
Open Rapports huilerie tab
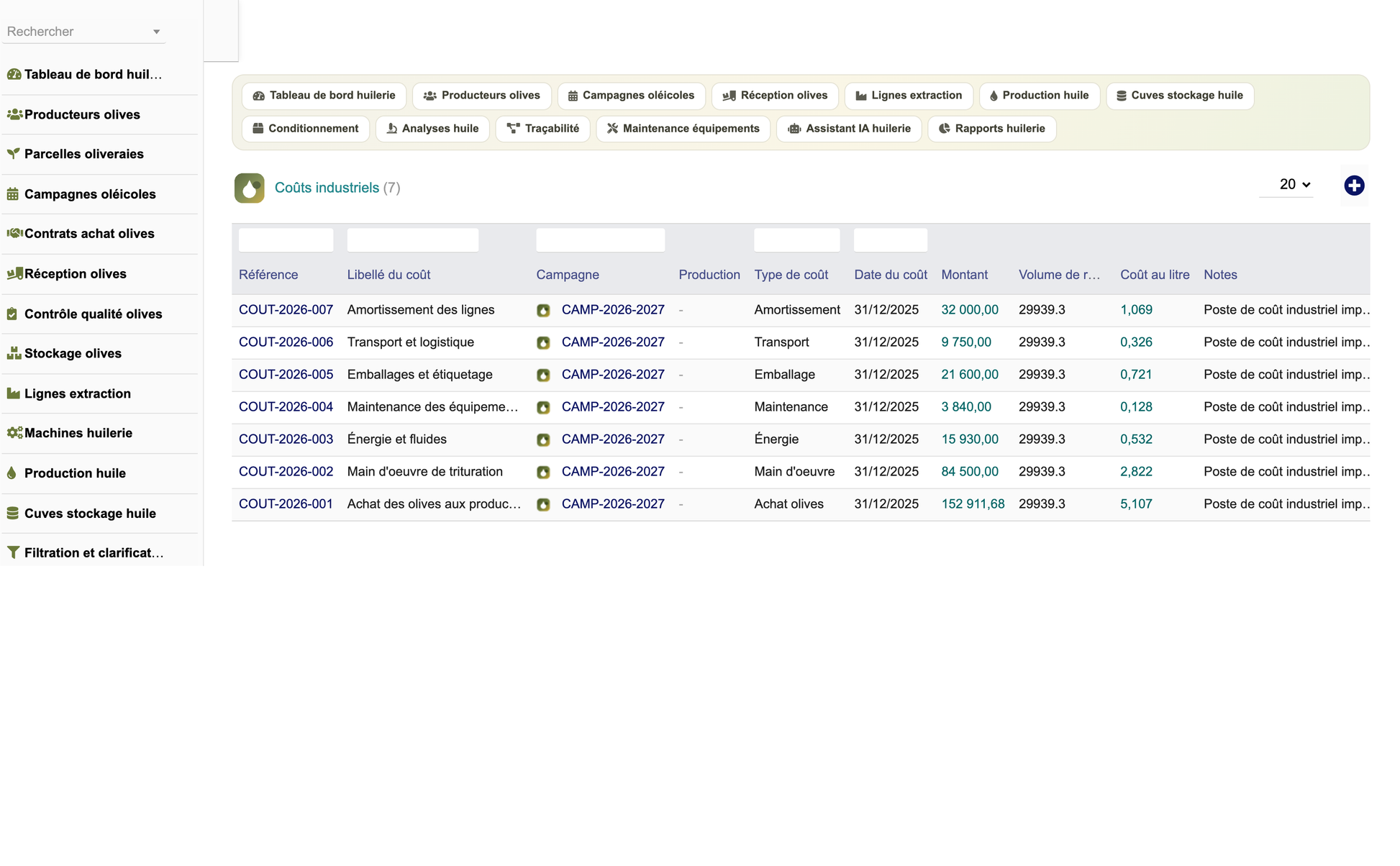click(991, 129)
